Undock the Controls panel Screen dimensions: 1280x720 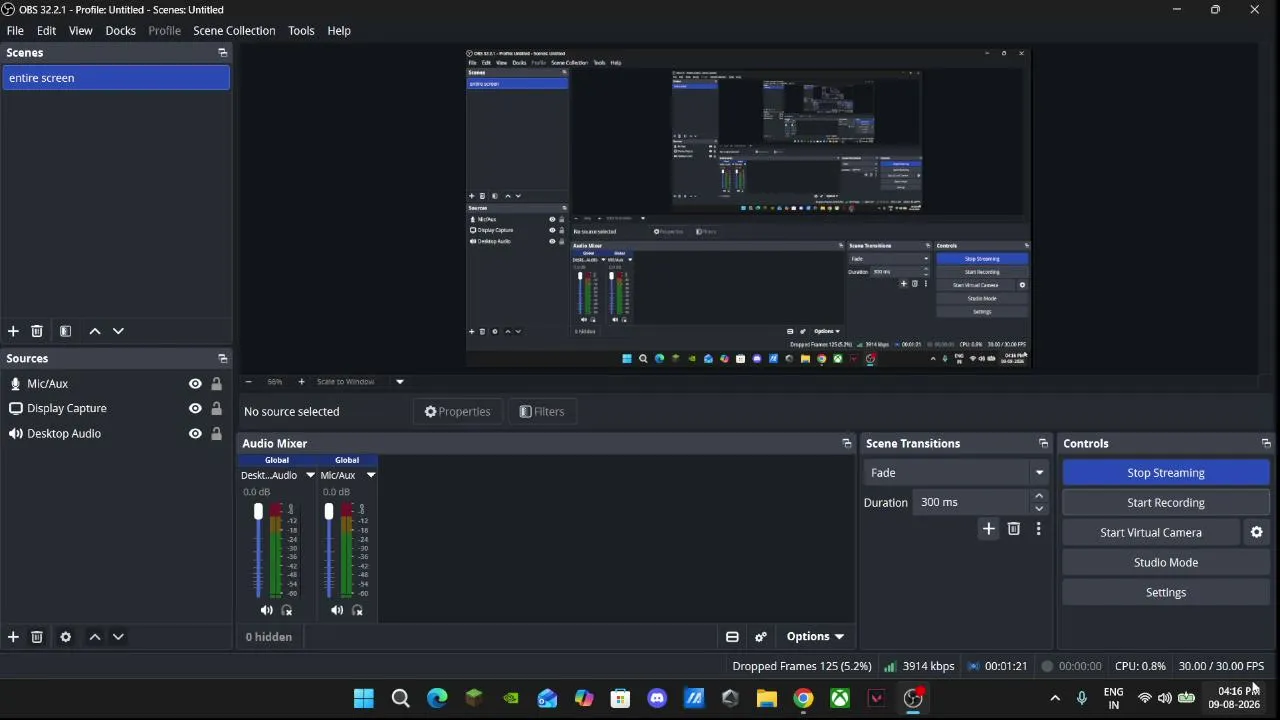[1266, 444]
